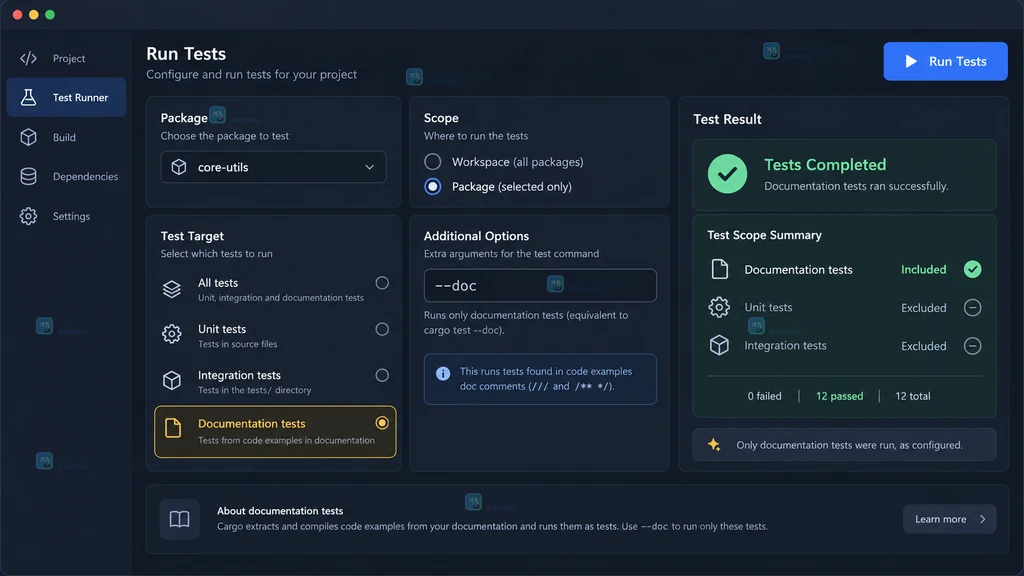Screen dimensions: 1024x576
Task: Click 'Only documentation tests were run' note
Action: [849, 445]
